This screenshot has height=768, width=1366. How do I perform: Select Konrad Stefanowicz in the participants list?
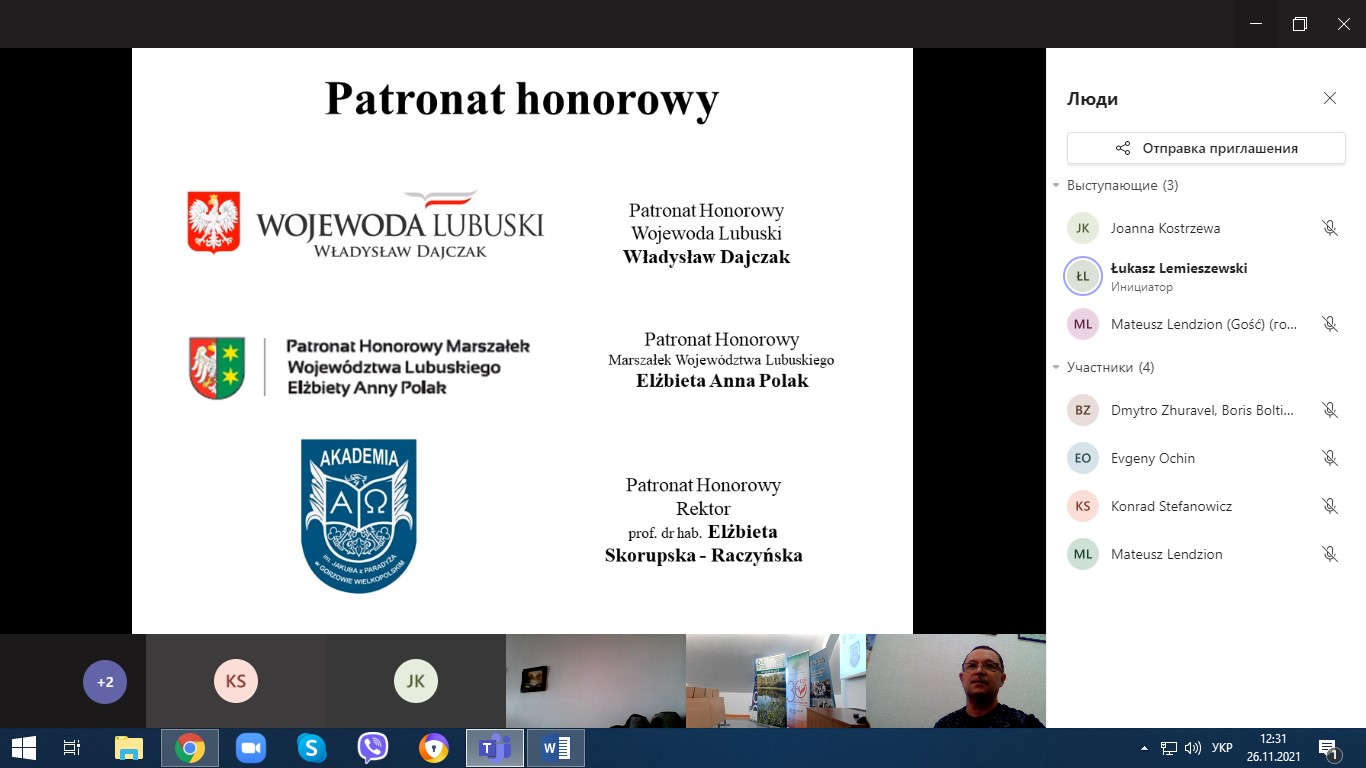pyautogui.click(x=1206, y=506)
